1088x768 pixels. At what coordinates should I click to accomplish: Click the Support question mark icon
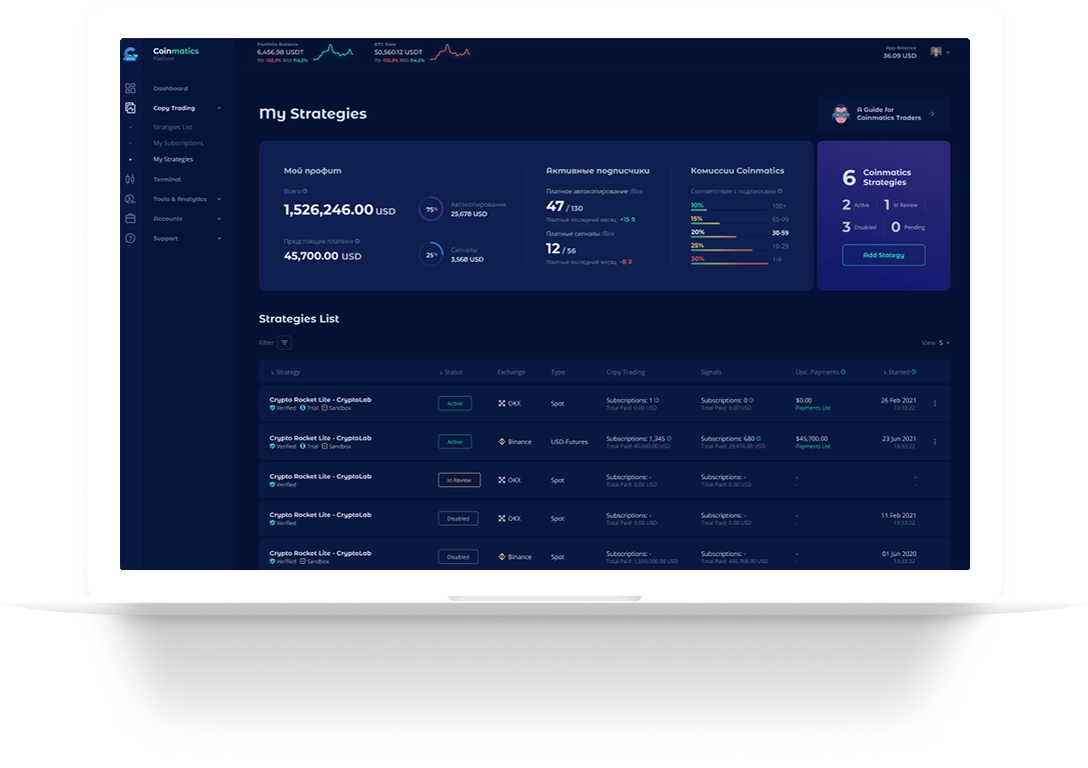click(x=130, y=238)
